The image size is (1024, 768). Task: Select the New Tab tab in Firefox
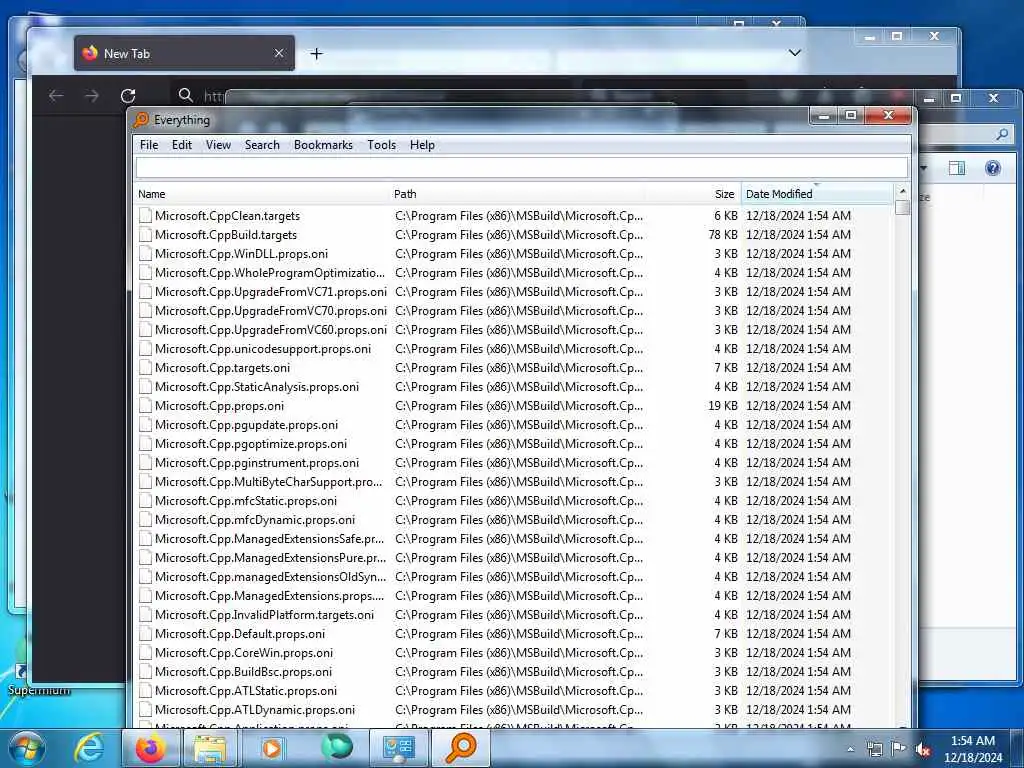click(184, 54)
